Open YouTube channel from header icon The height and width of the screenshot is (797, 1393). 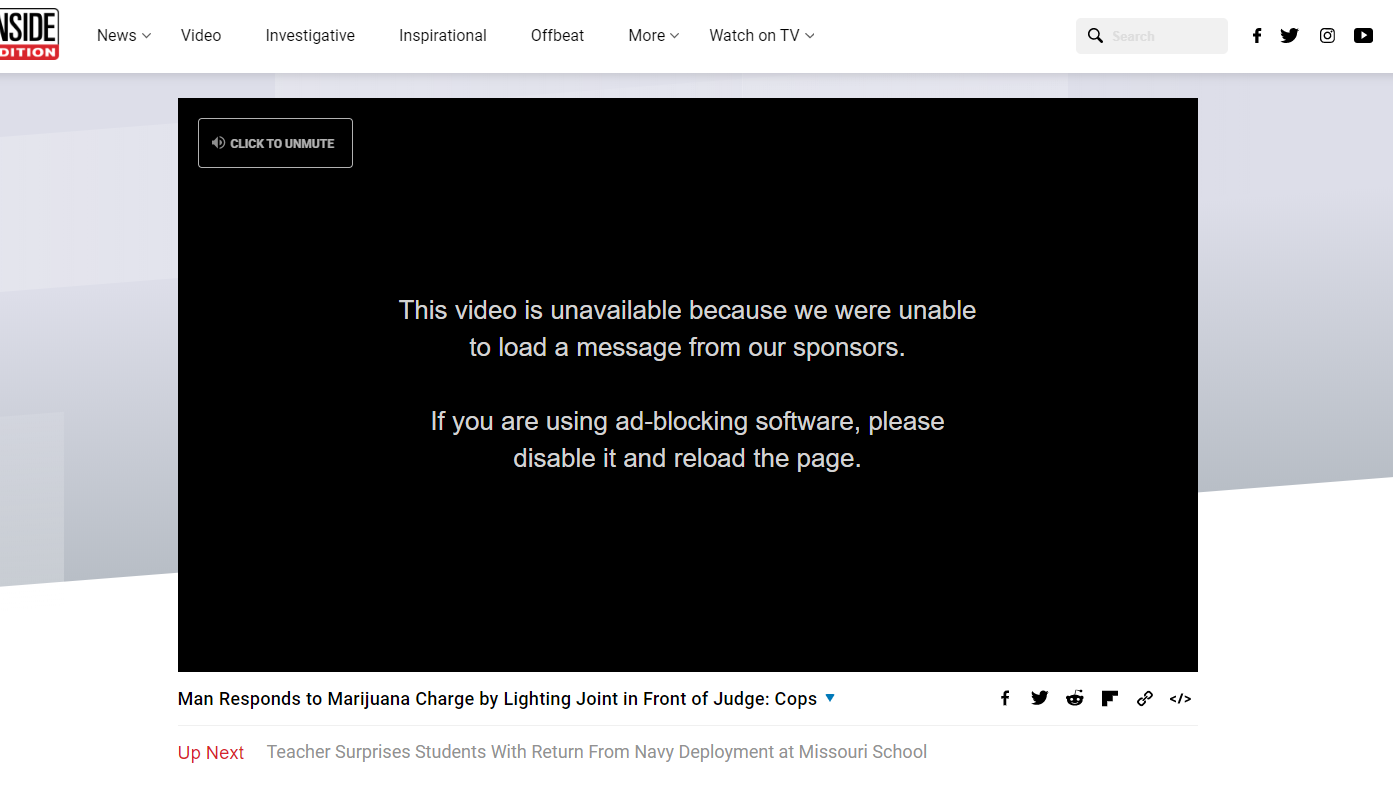pyautogui.click(x=1363, y=36)
